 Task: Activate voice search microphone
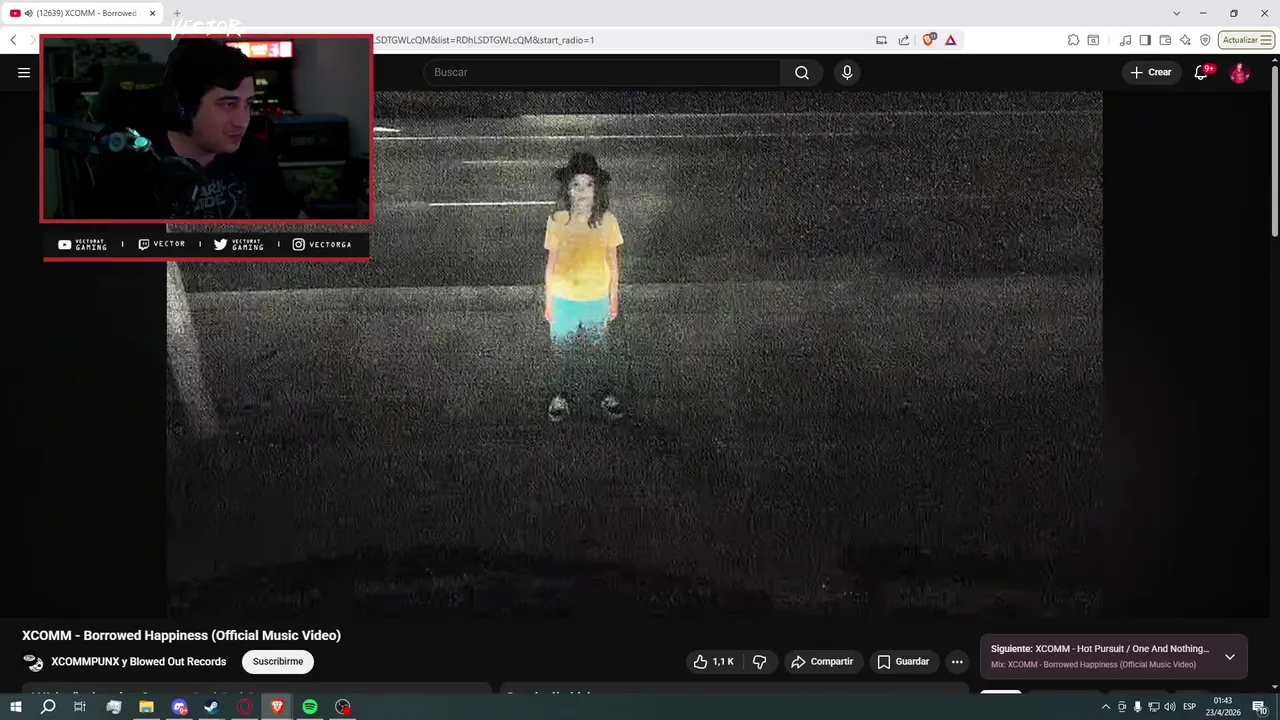click(x=847, y=72)
